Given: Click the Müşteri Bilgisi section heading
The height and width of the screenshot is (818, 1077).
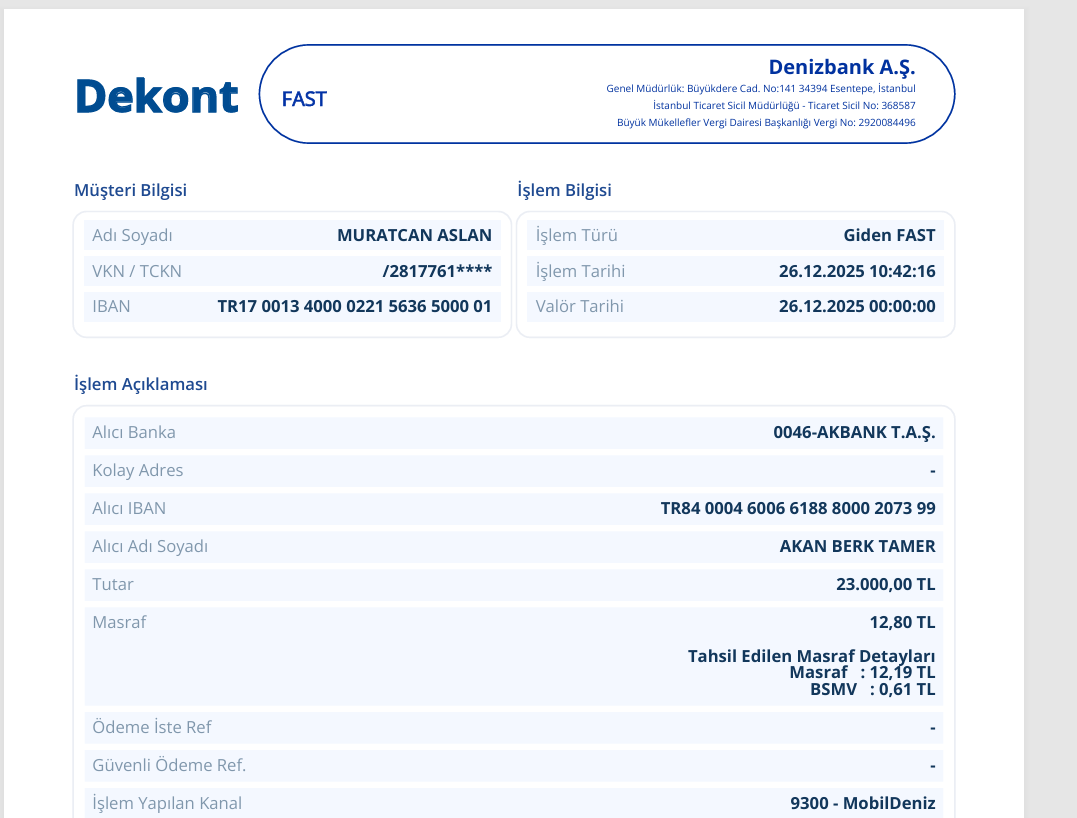Looking at the screenshot, I should click(x=131, y=190).
